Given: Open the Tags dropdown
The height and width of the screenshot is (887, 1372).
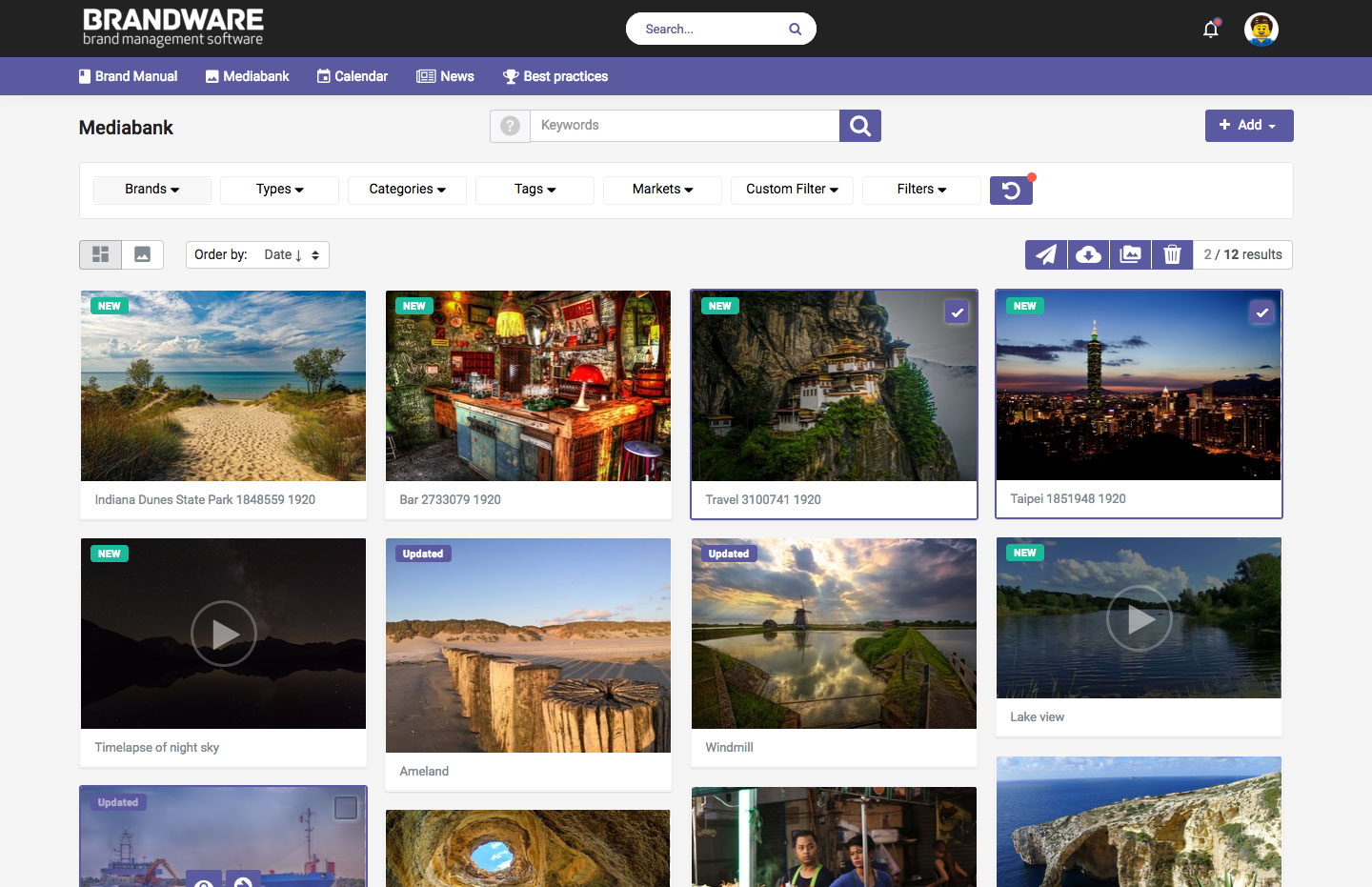Looking at the screenshot, I should 535,190.
